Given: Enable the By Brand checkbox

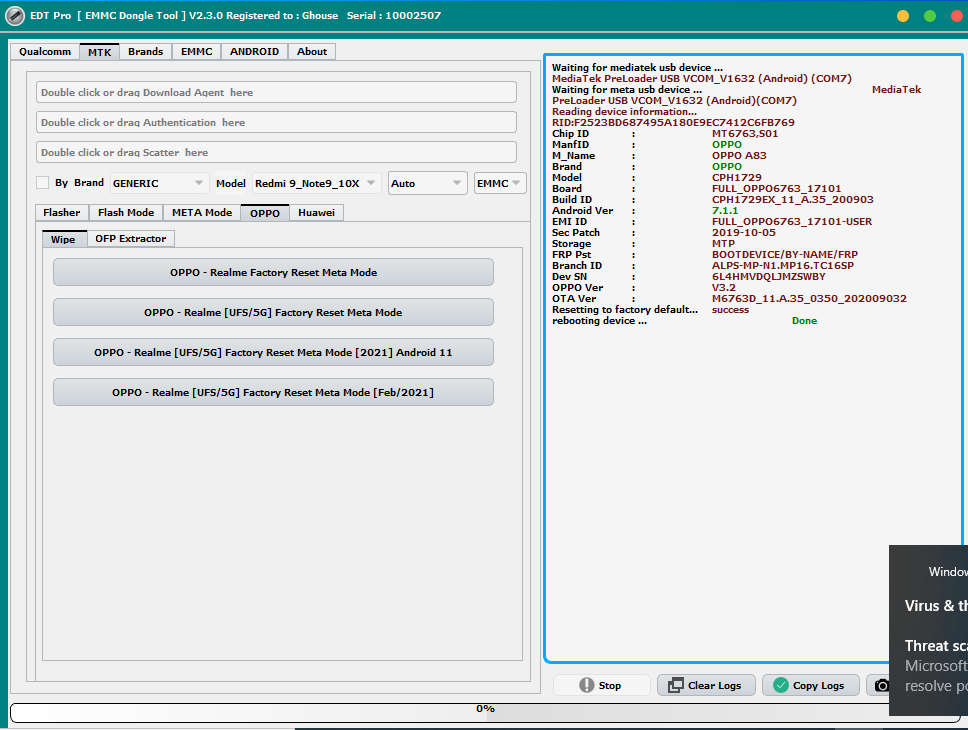Looking at the screenshot, I should [43, 183].
